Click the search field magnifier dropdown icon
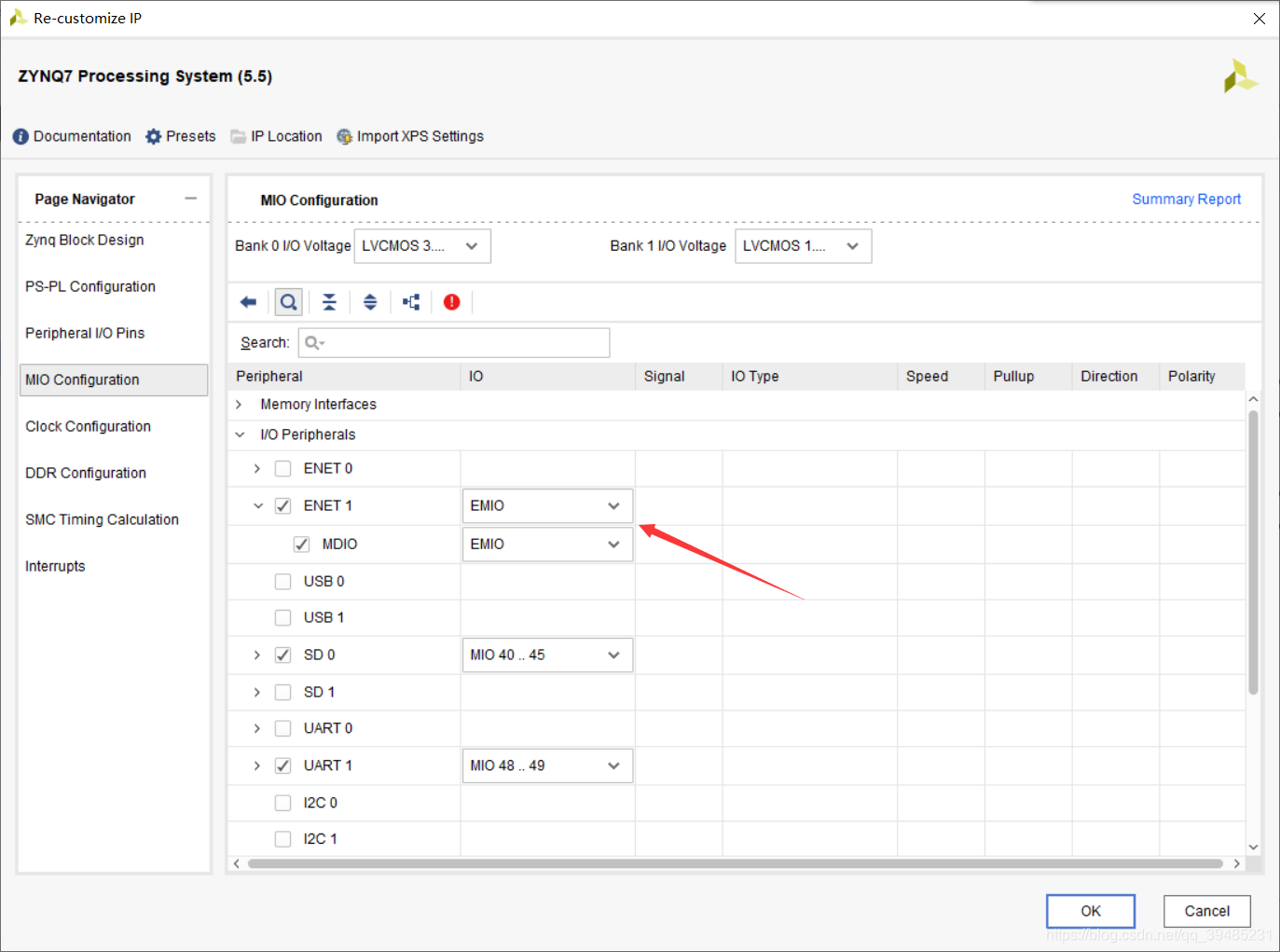The image size is (1280, 952). point(315,343)
